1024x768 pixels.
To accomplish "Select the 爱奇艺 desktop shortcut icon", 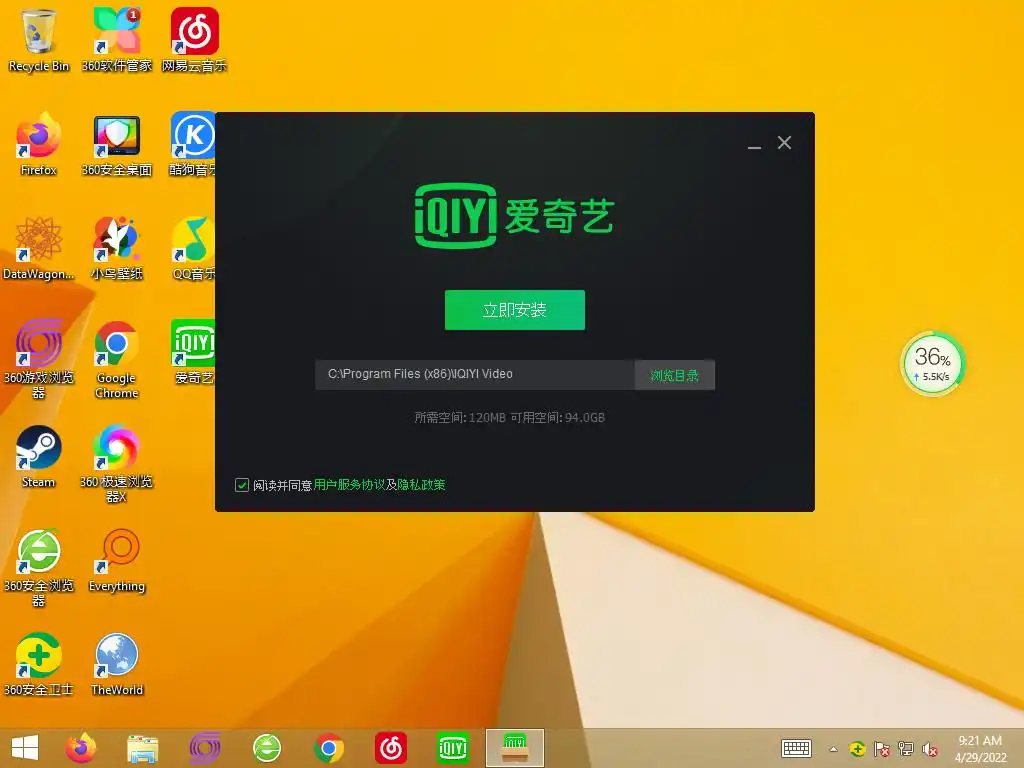I will coord(193,351).
